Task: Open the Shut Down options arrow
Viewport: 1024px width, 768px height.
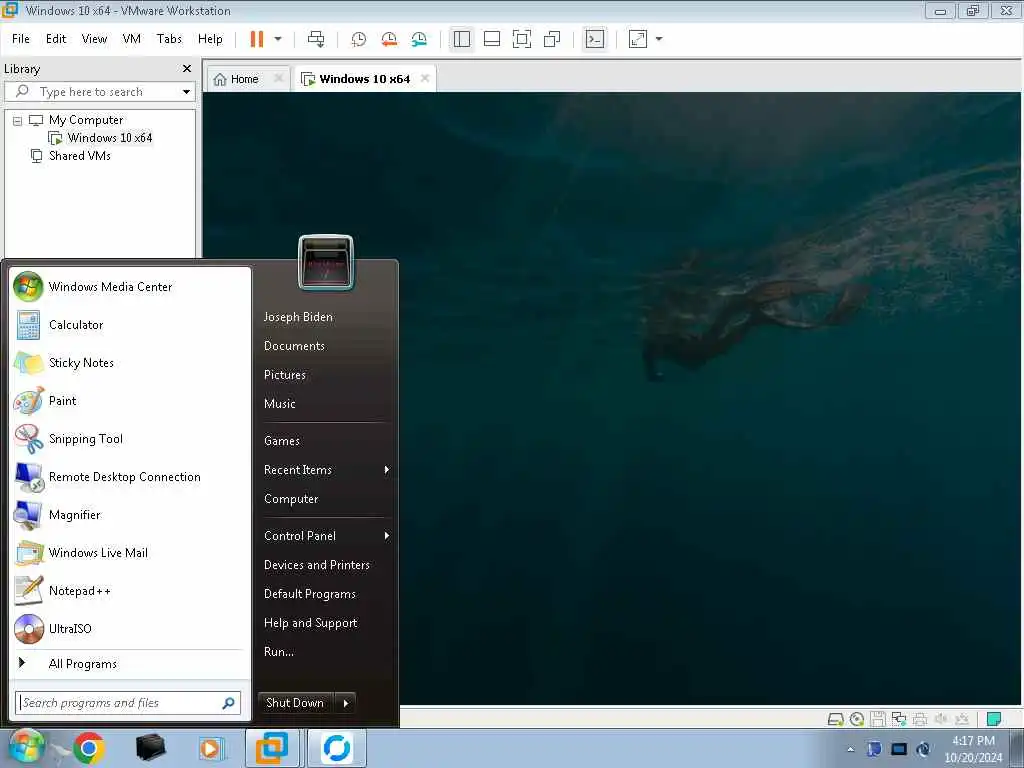Action: (x=345, y=703)
